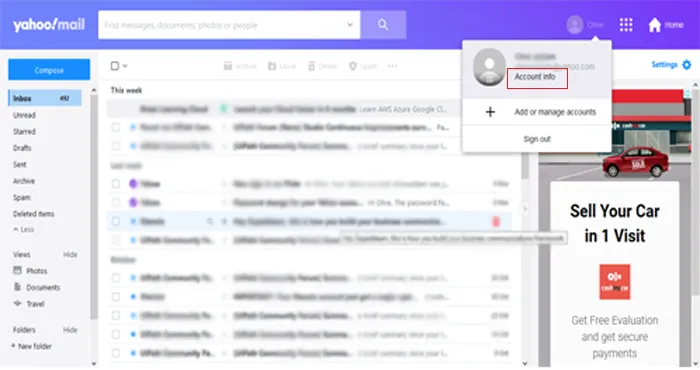Open Settings gear icon

(x=687, y=65)
